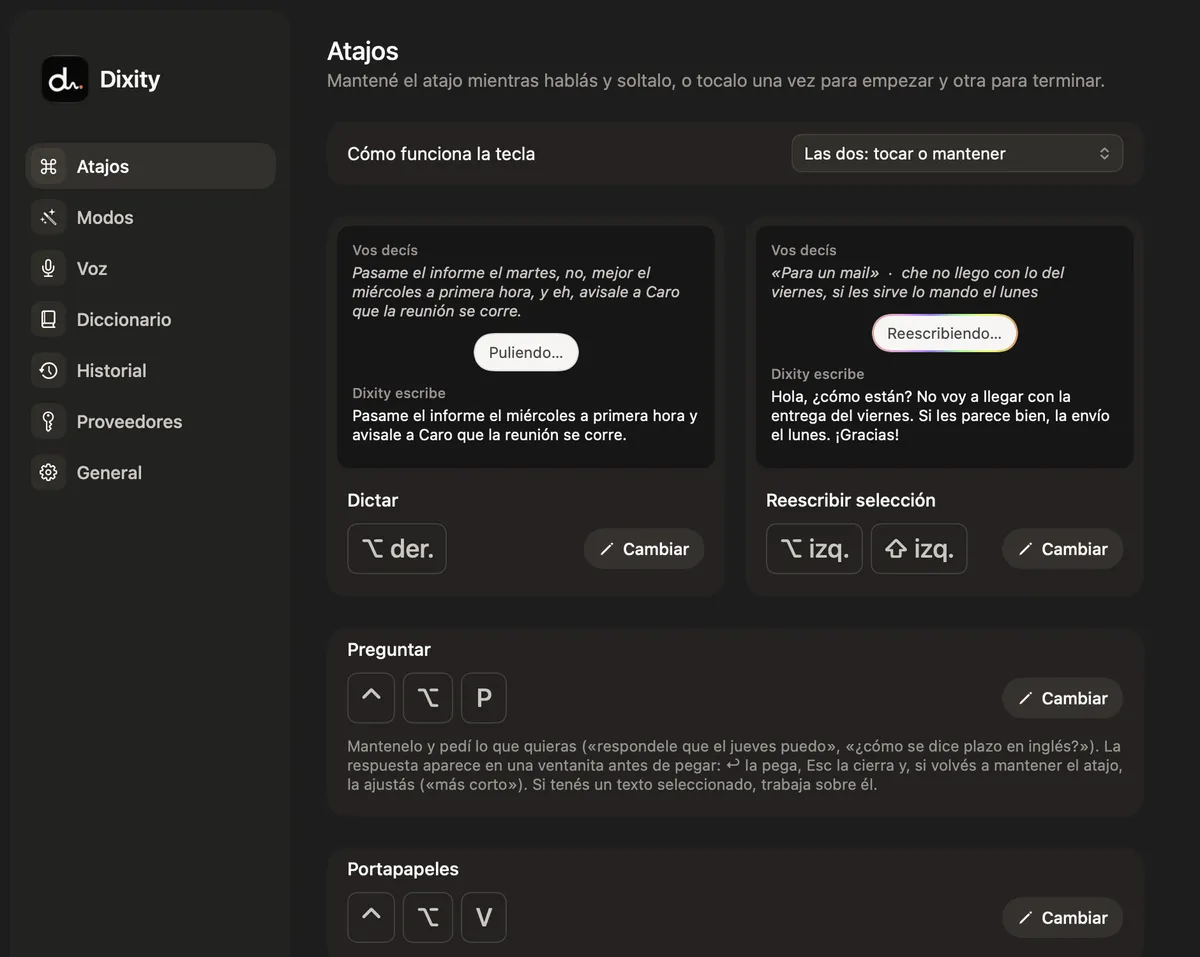Open the Modos section
This screenshot has height=957, width=1200.
(x=150, y=218)
